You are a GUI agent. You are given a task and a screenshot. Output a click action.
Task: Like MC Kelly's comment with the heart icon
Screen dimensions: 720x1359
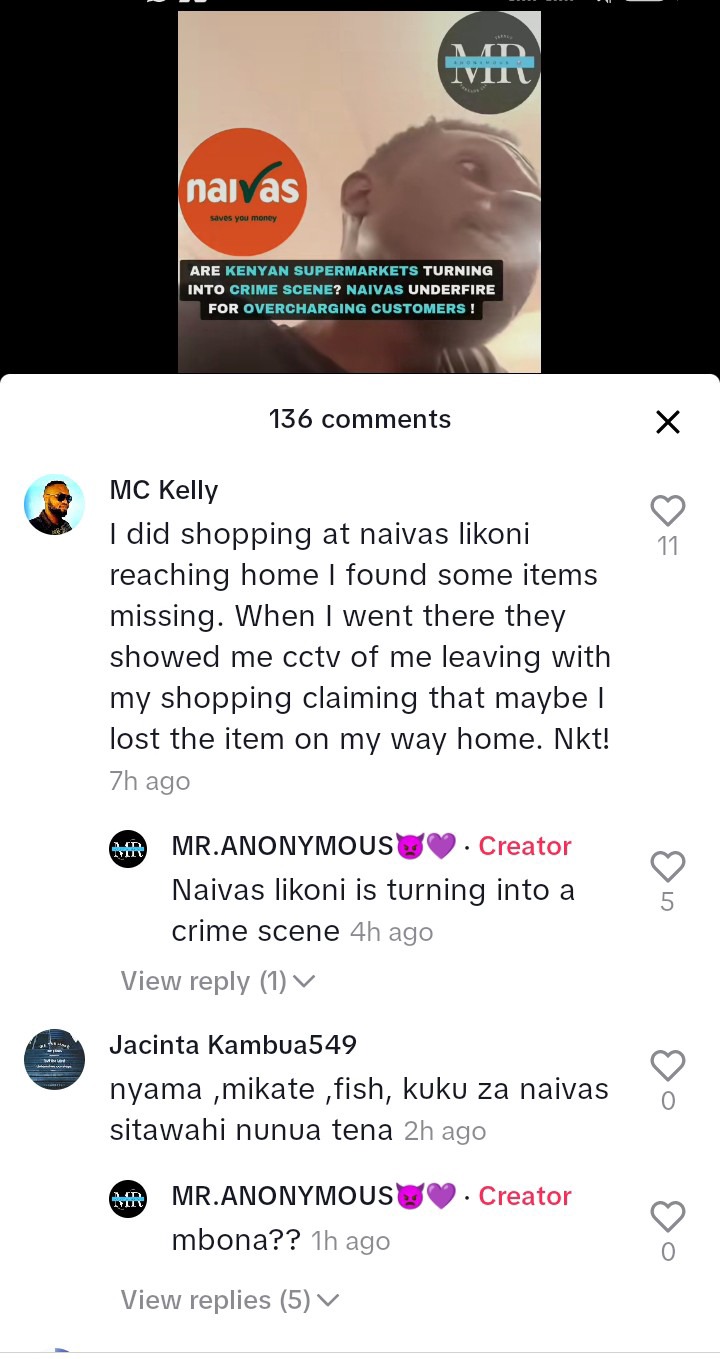click(x=668, y=510)
